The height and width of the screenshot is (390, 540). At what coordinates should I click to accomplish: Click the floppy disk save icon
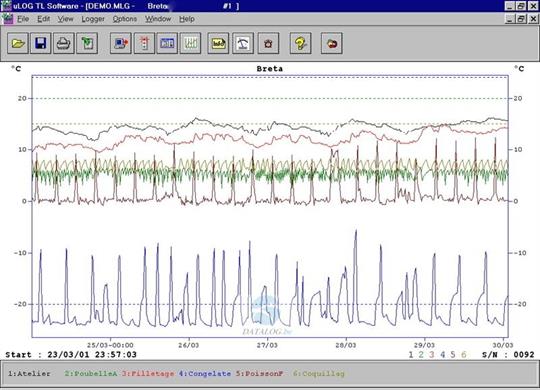tap(41, 43)
